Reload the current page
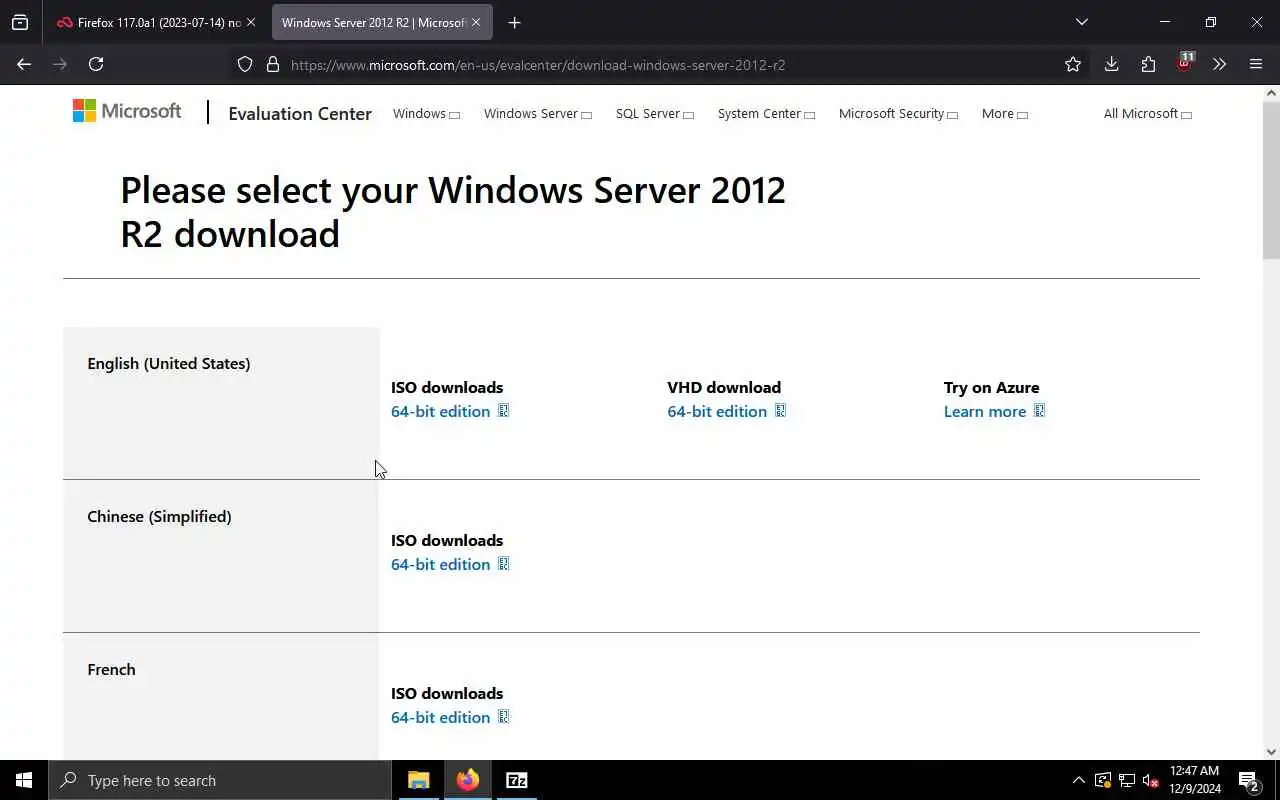This screenshot has height=800, width=1280. pyautogui.click(x=96, y=64)
